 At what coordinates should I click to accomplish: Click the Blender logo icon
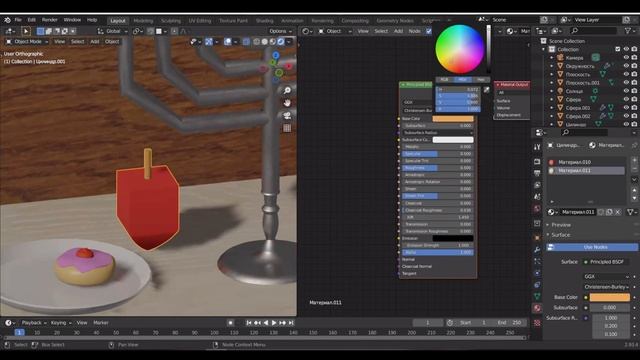click(7, 20)
